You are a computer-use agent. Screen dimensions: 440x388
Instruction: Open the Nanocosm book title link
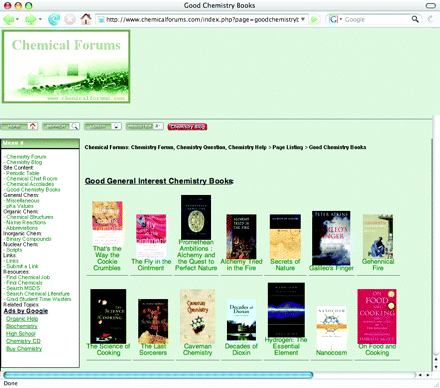[x=332, y=353]
